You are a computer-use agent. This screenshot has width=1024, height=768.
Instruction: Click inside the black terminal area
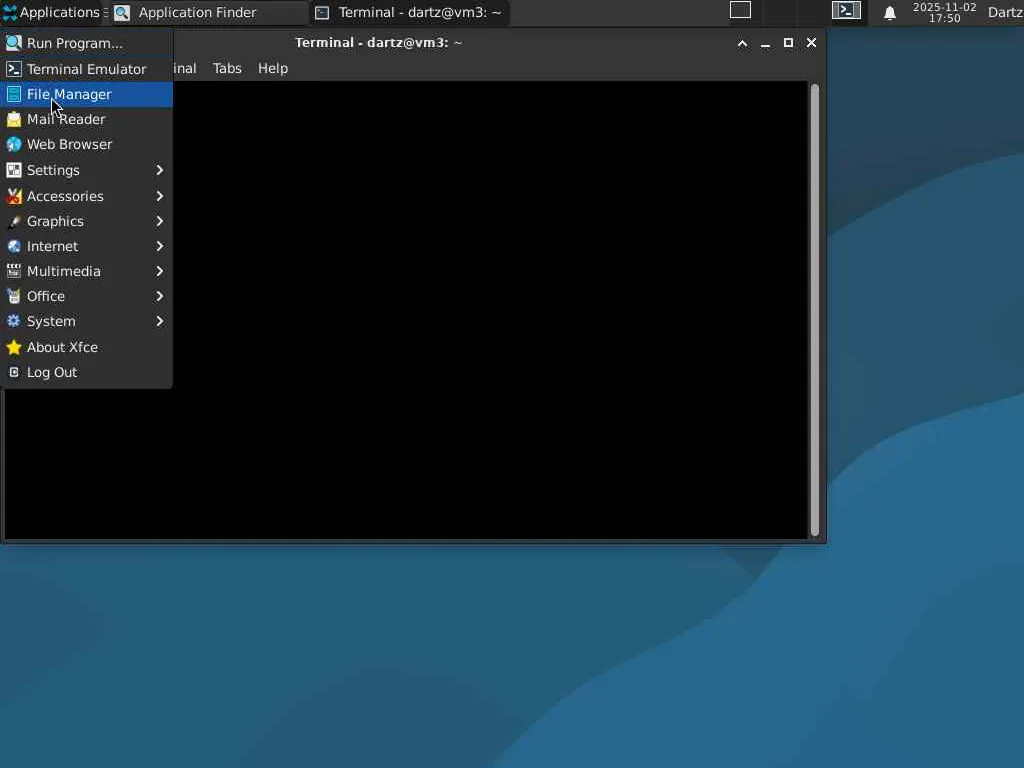490,310
